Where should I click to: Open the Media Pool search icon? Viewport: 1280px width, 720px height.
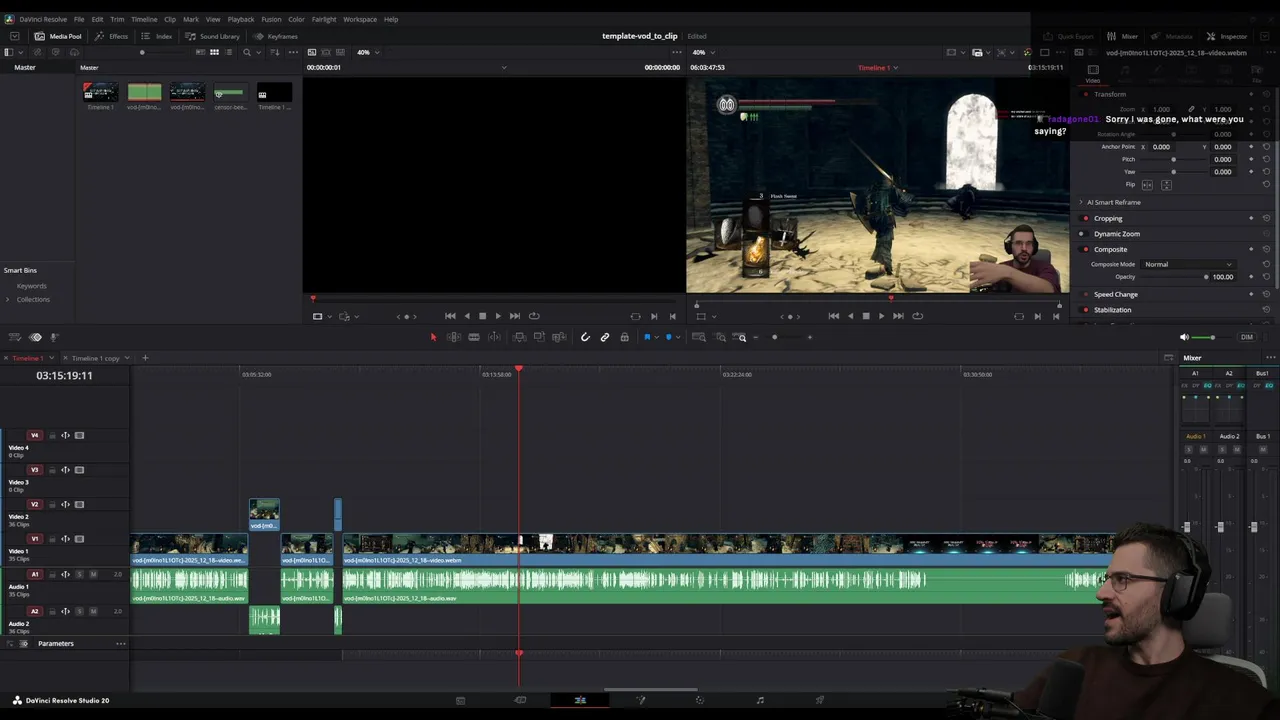[x=247, y=52]
